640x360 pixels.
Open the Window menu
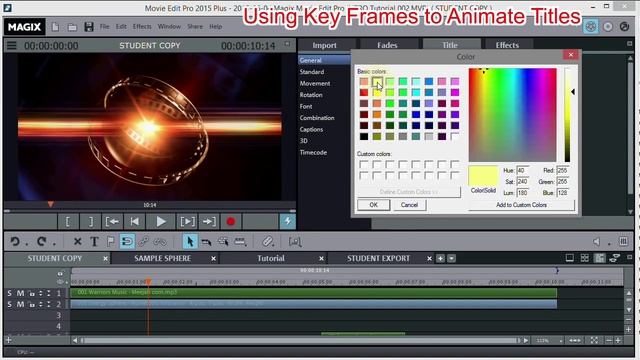click(169, 27)
